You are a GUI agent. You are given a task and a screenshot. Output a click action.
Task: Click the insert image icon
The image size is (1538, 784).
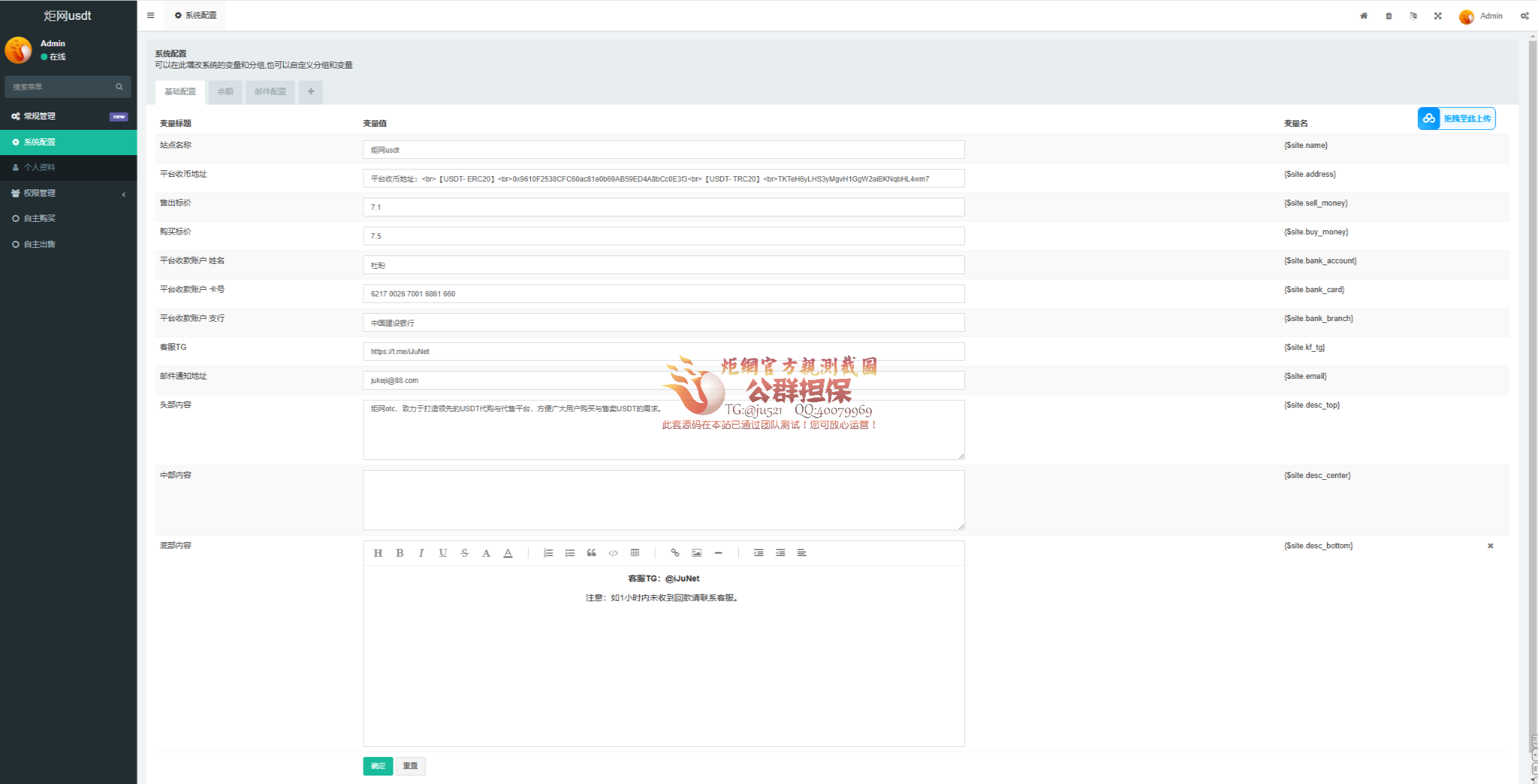pos(696,553)
